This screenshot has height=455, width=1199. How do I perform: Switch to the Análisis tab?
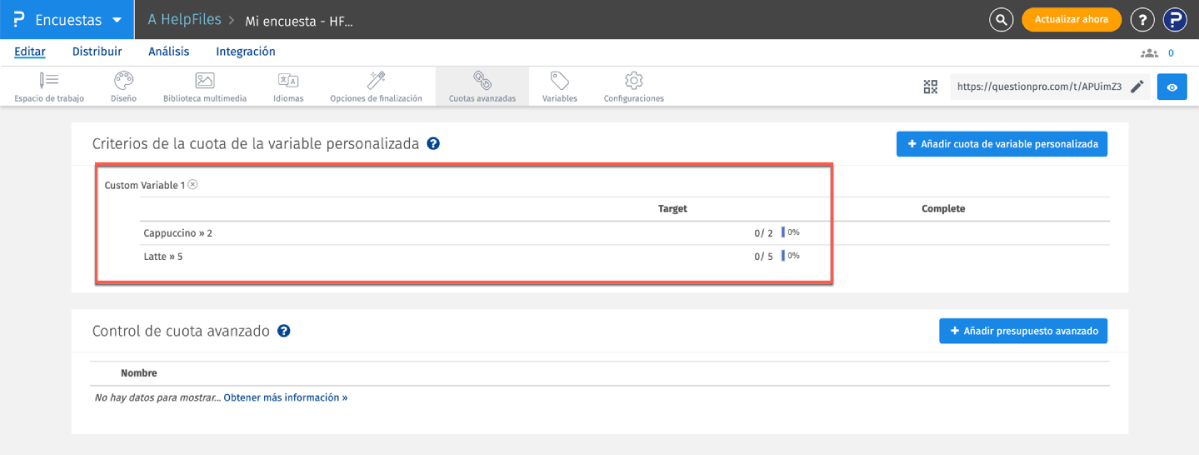coord(168,52)
